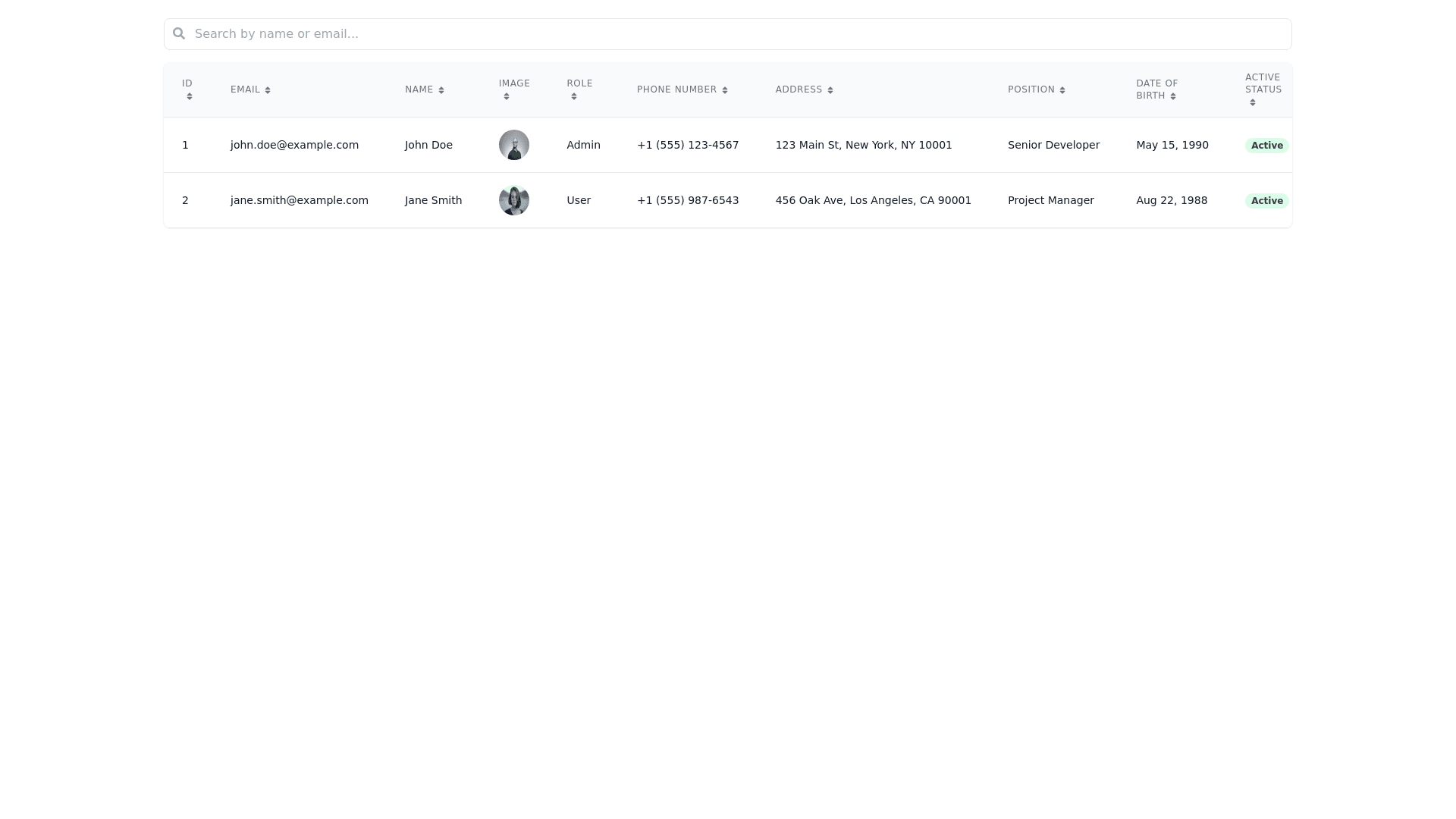Click the sort arrows beside Email
Image resolution: width=1456 pixels, height=819 pixels.
(x=268, y=90)
